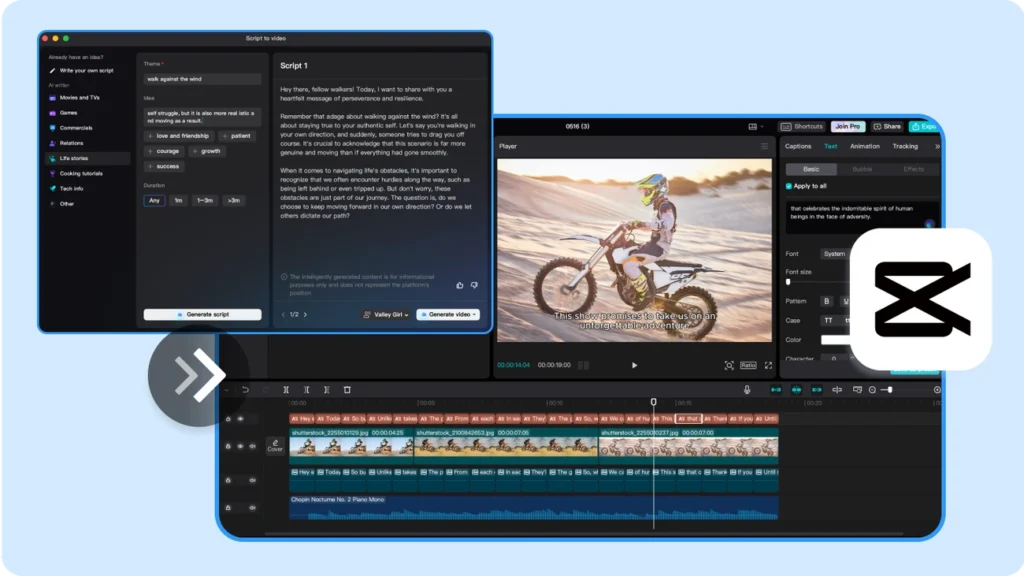The image size is (1024, 576).
Task: Click the delete trash icon in timeline toolbar
Action: point(347,390)
